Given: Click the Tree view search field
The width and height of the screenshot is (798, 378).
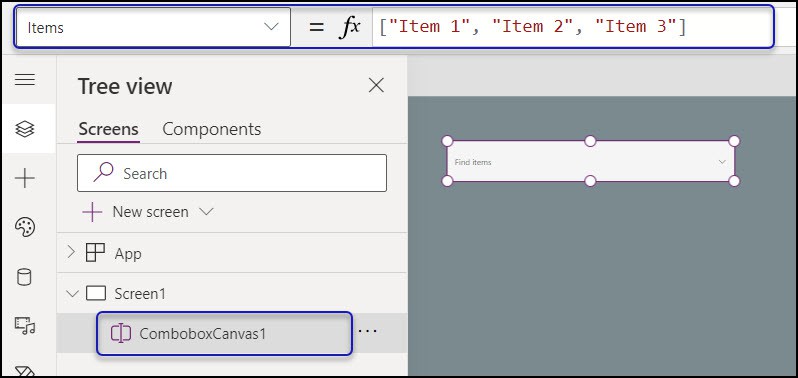Looking at the screenshot, I should [232, 173].
